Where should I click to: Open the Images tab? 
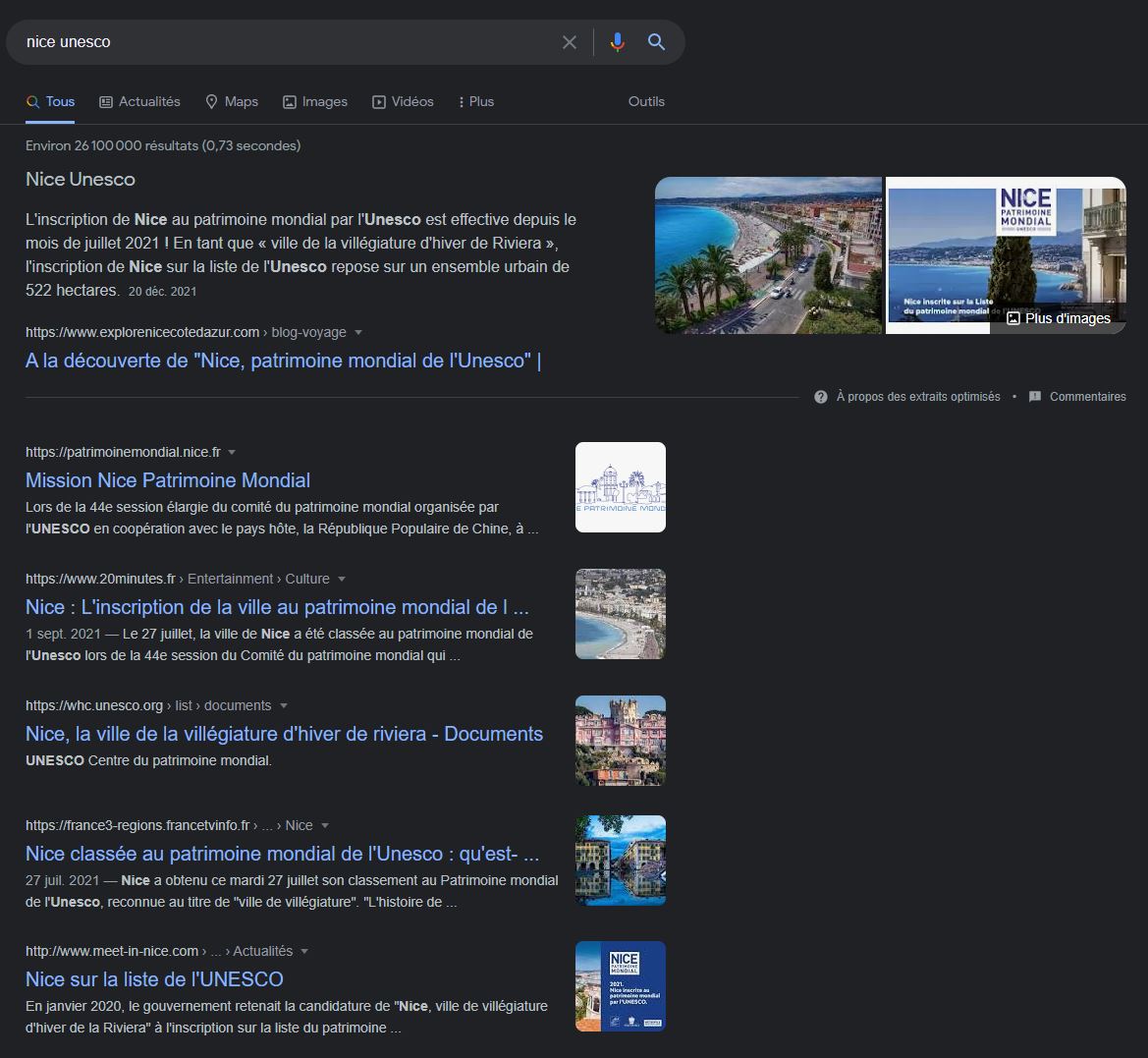point(315,102)
